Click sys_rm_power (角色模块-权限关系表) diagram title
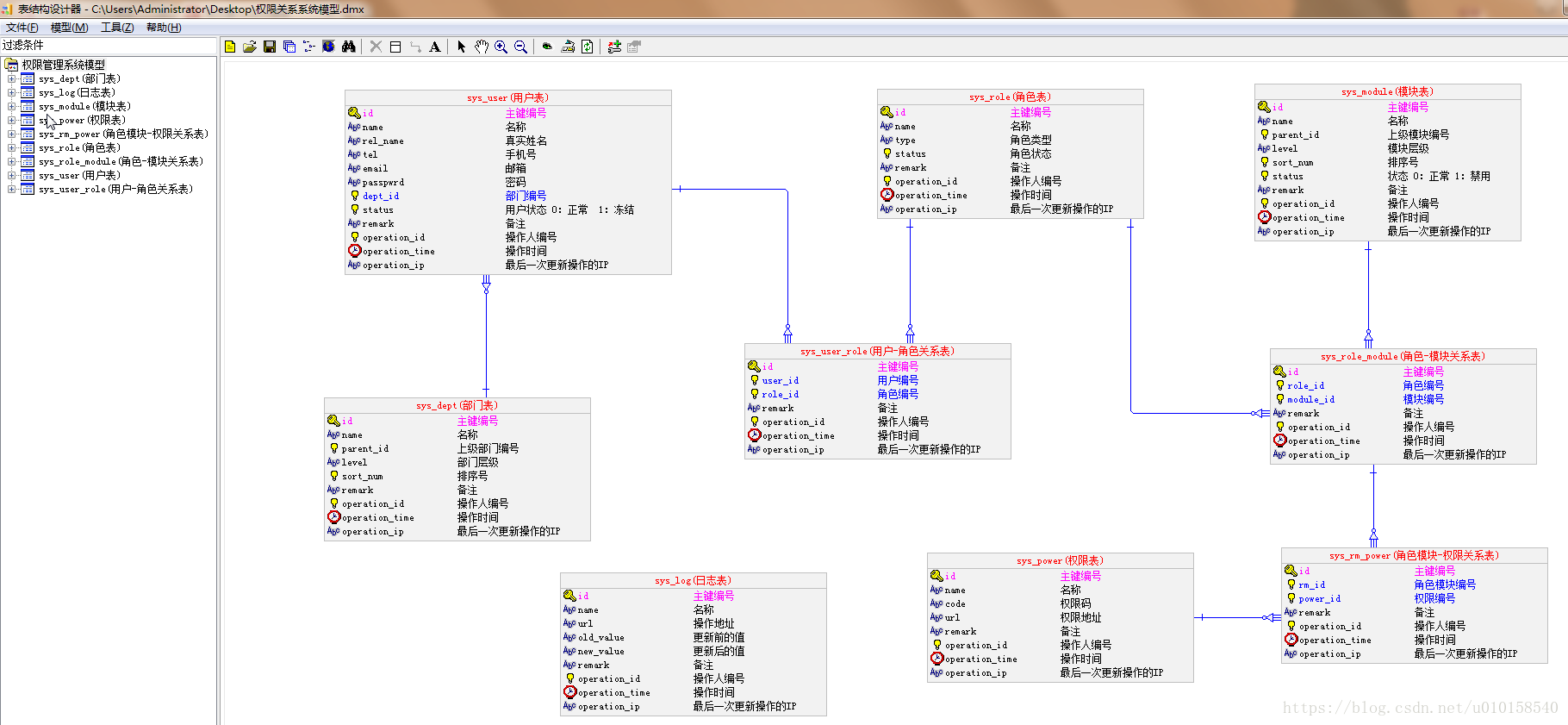 point(1414,555)
